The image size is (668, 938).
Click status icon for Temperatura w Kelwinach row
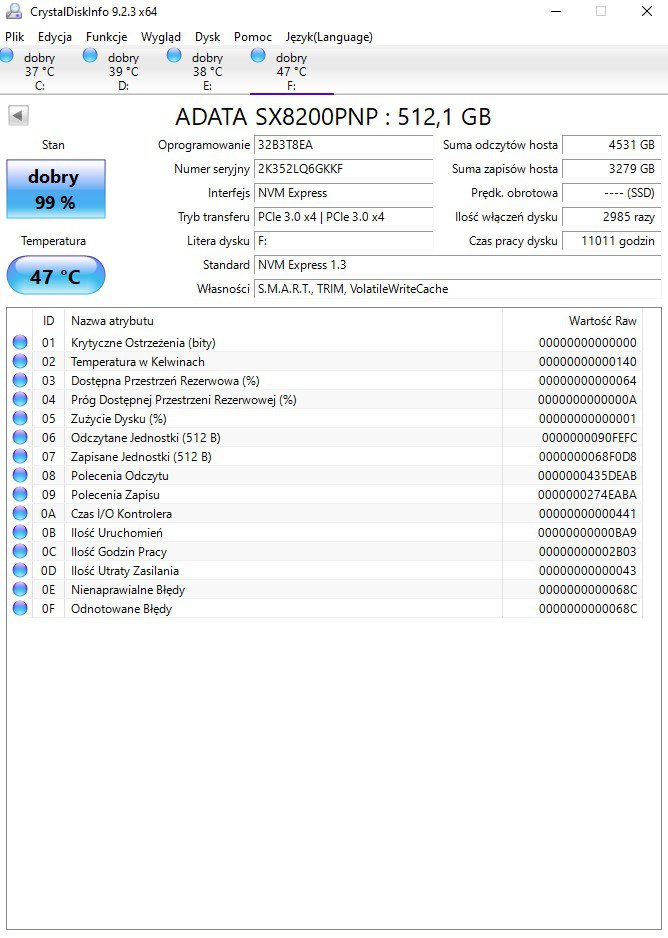click(x=20, y=361)
